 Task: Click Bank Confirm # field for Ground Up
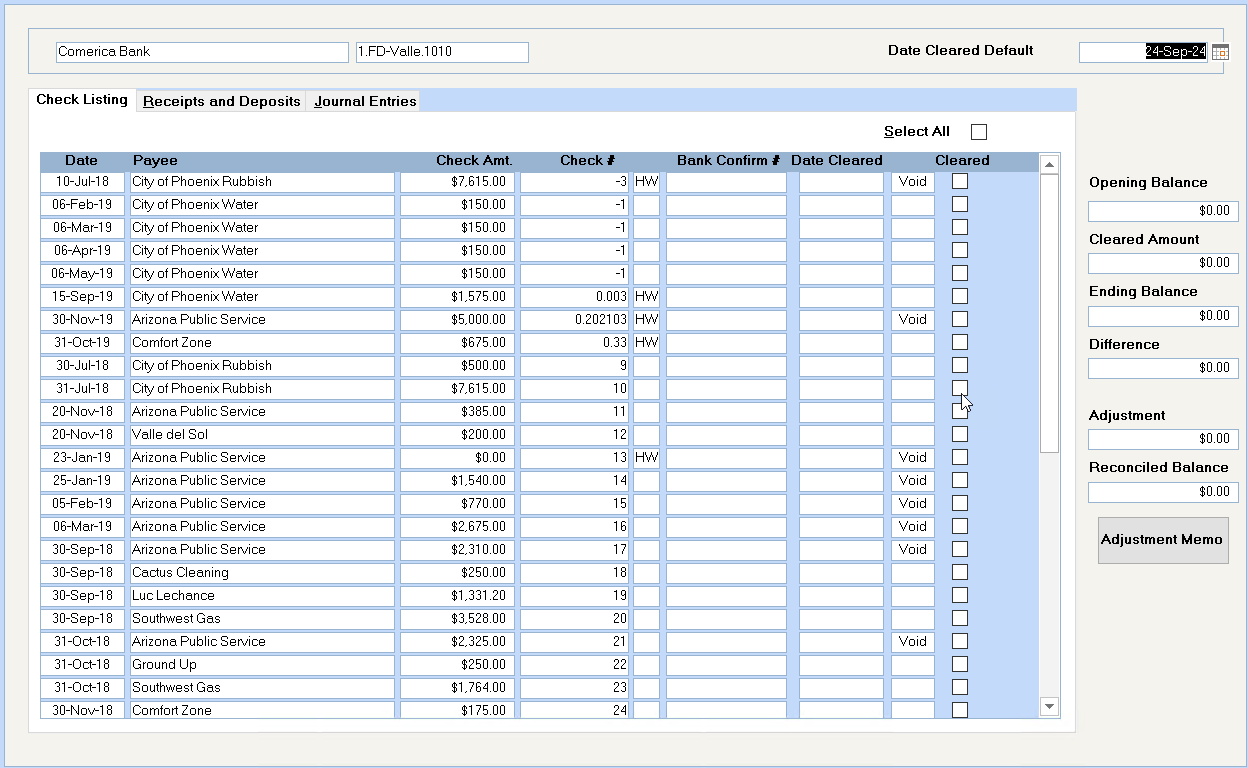[x=726, y=665]
